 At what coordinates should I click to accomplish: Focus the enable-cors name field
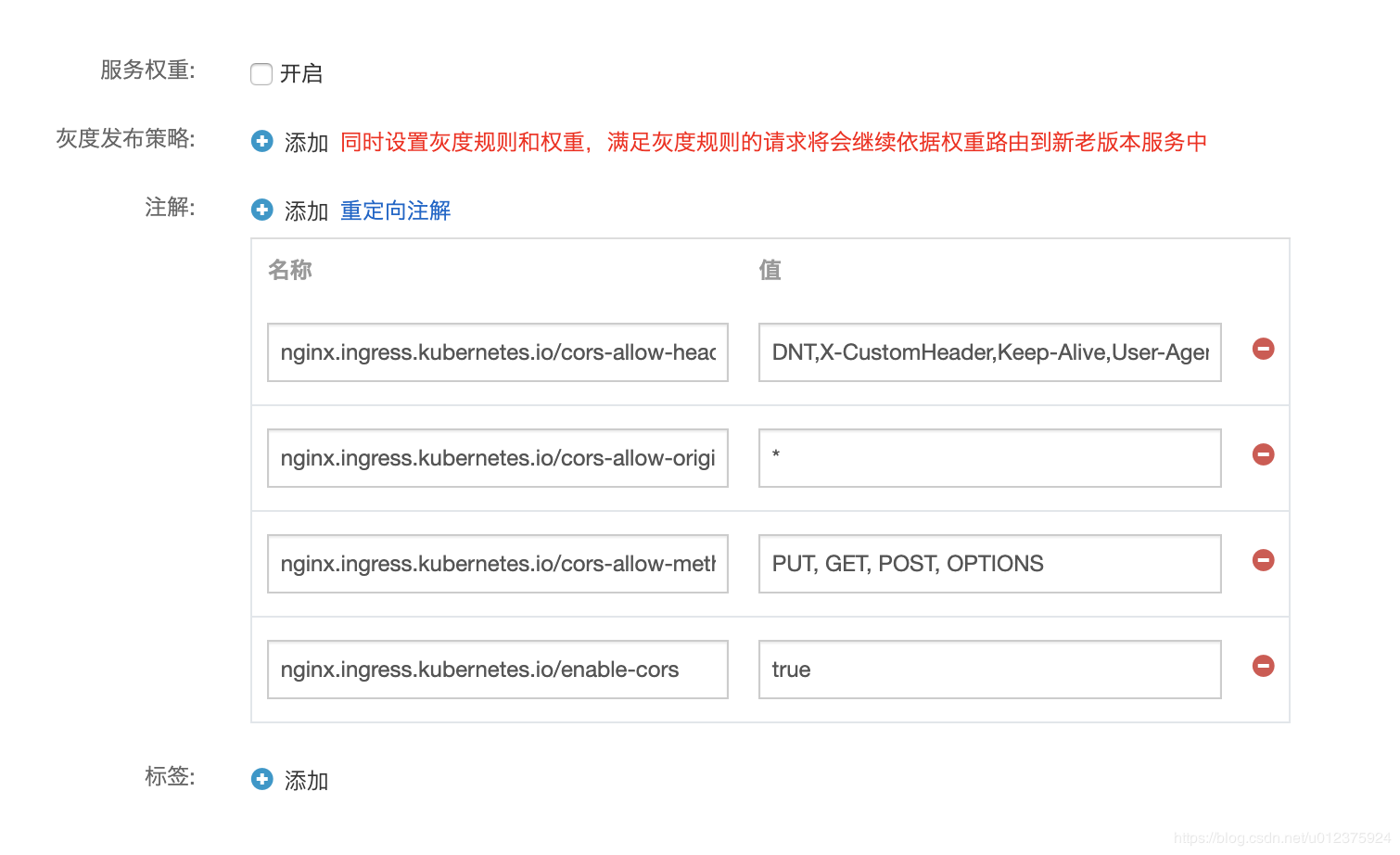[498, 670]
